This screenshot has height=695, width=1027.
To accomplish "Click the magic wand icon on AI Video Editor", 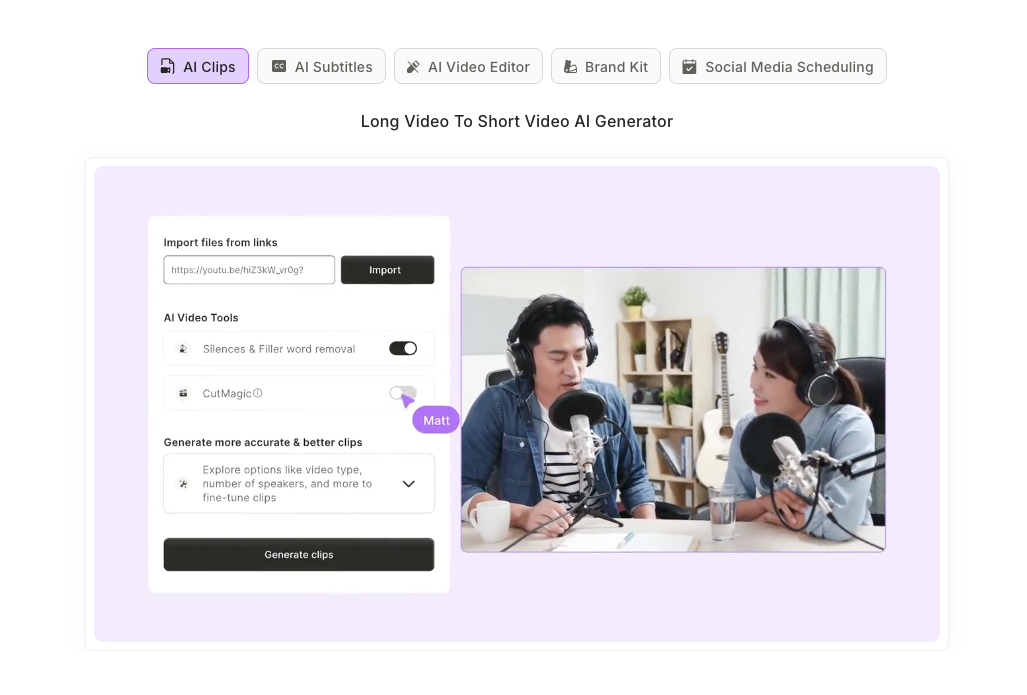I will click(x=413, y=67).
